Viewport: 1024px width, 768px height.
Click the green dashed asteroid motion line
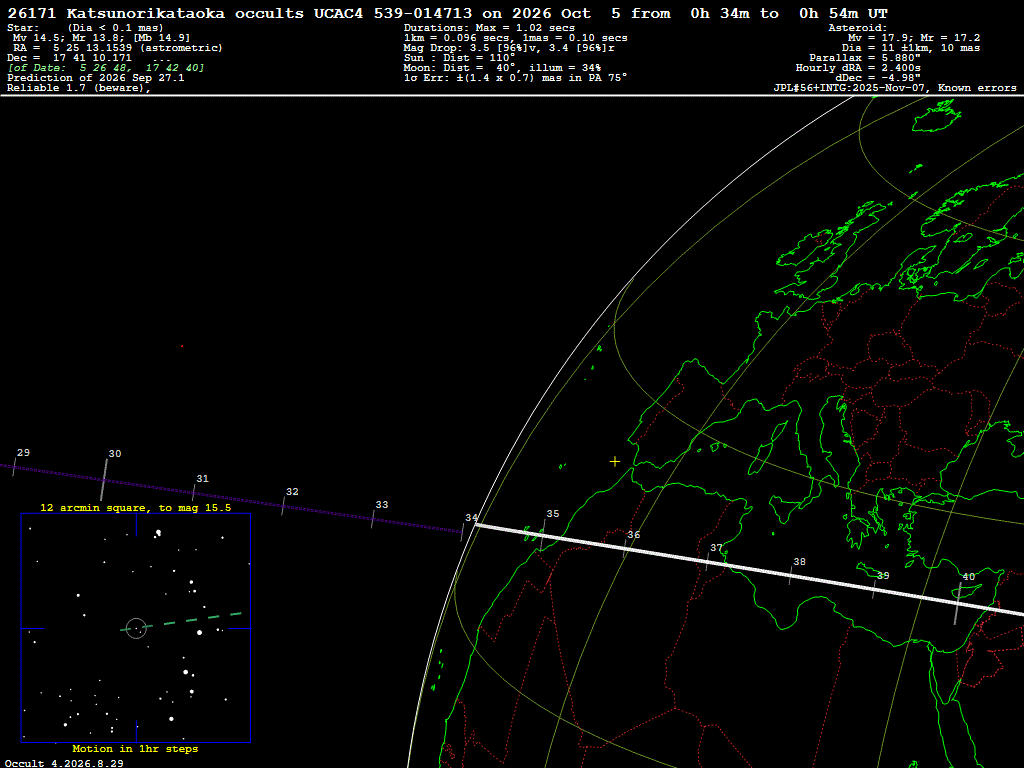(182, 622)
